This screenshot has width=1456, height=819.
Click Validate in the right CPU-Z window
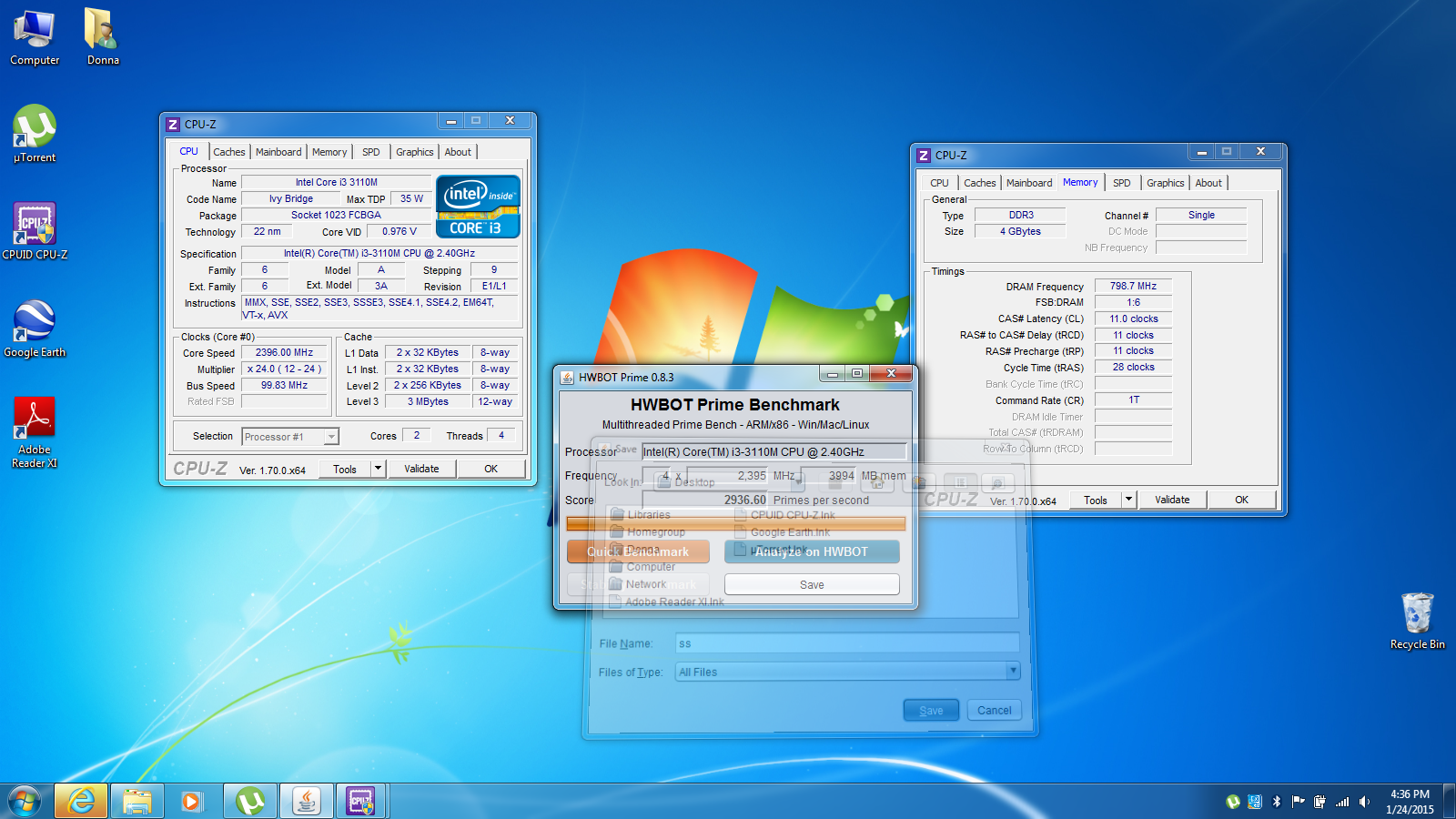tap(1172, 500)
